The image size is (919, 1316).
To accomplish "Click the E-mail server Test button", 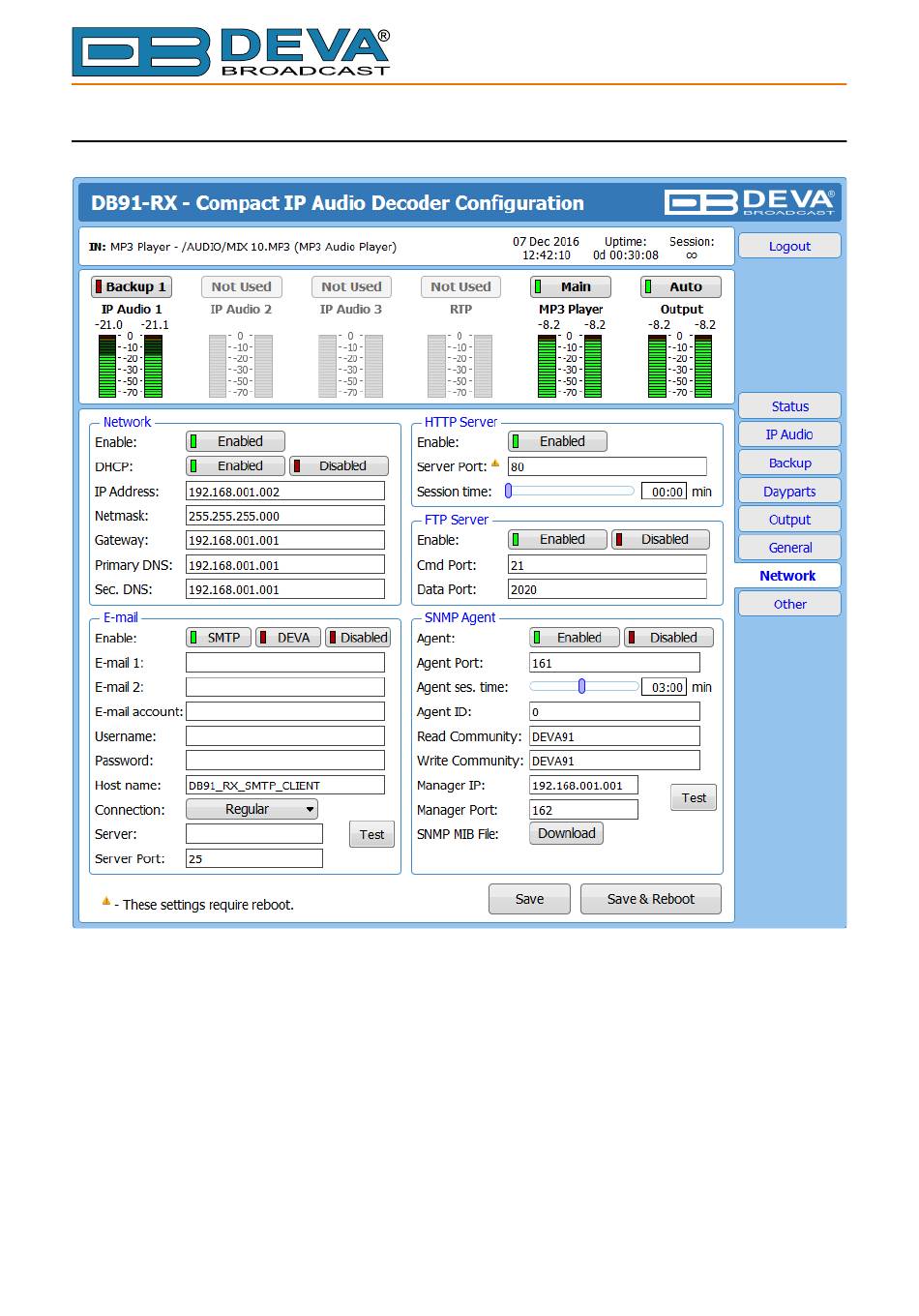I will tap(371, 834).
